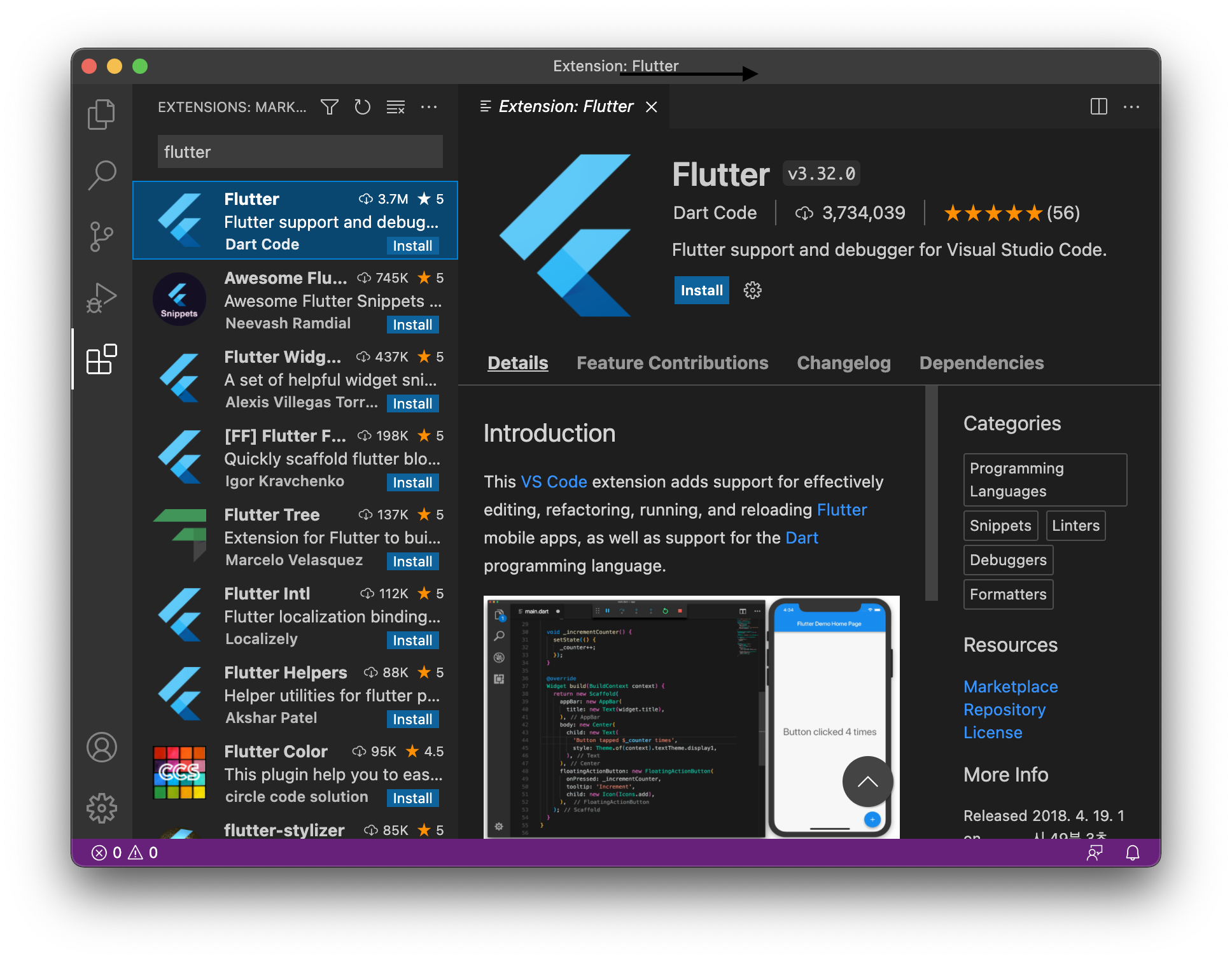The height and width of the screenshot is (961, 1232).
Task: Open the Flutter extension manage gear dropdown
Action: (752, 290)
